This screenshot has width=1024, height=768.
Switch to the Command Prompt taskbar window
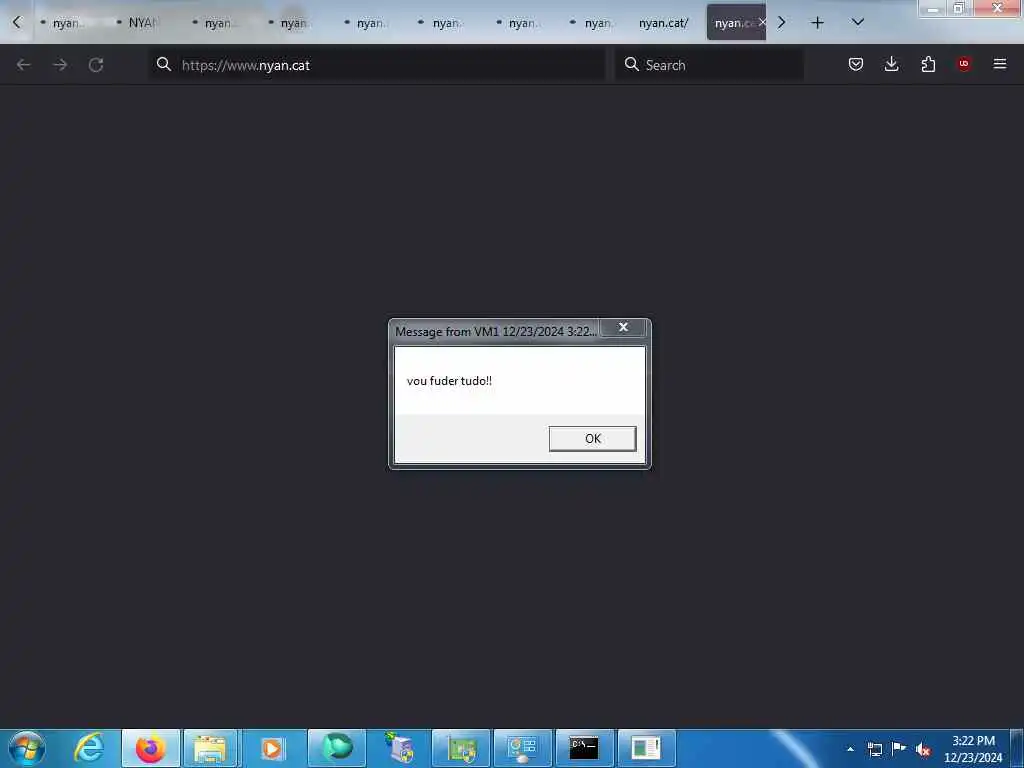coord(584,748)
